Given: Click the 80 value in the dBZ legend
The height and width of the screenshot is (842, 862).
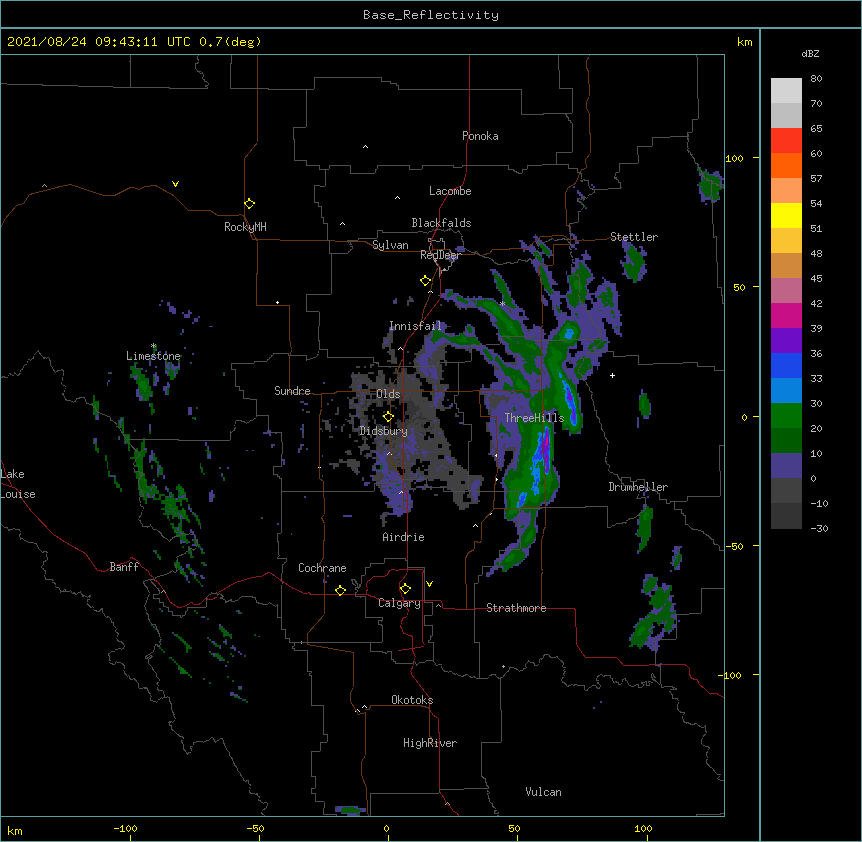Looking at the screenshot, I should (x=816, y=79).
